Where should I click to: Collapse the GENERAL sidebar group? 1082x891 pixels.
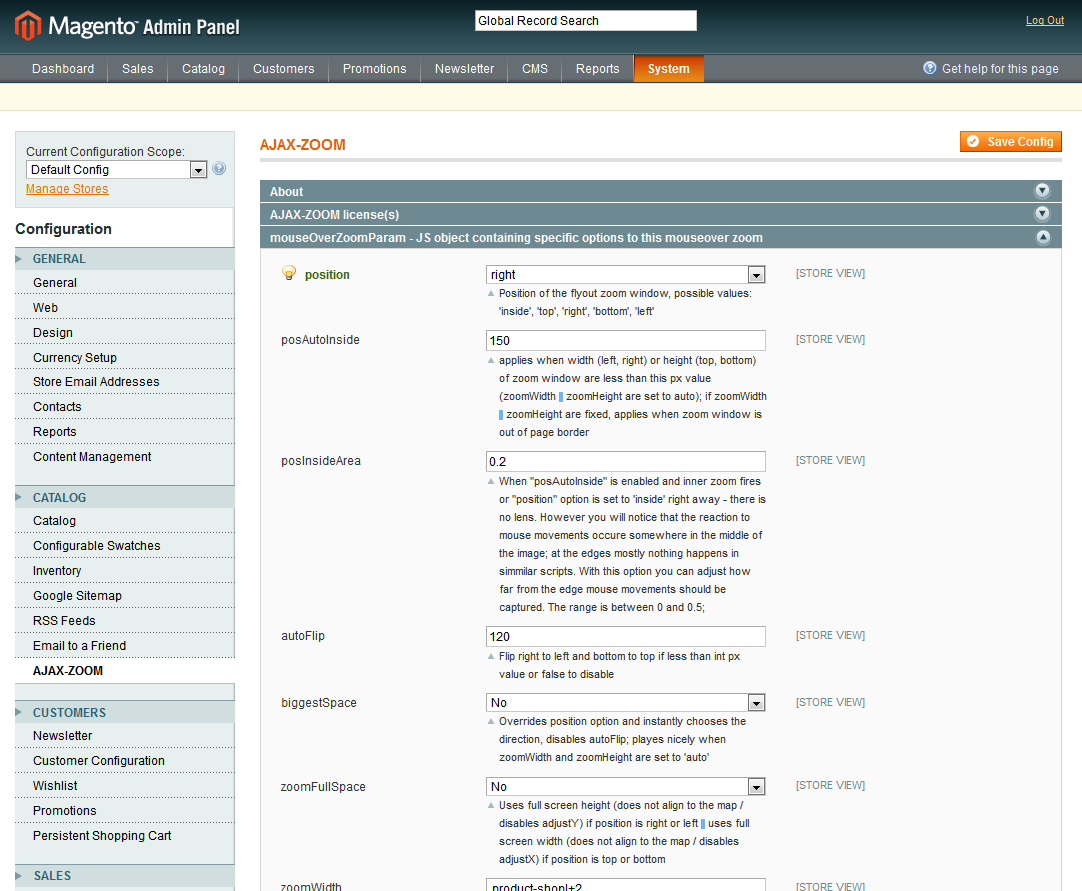125,259
